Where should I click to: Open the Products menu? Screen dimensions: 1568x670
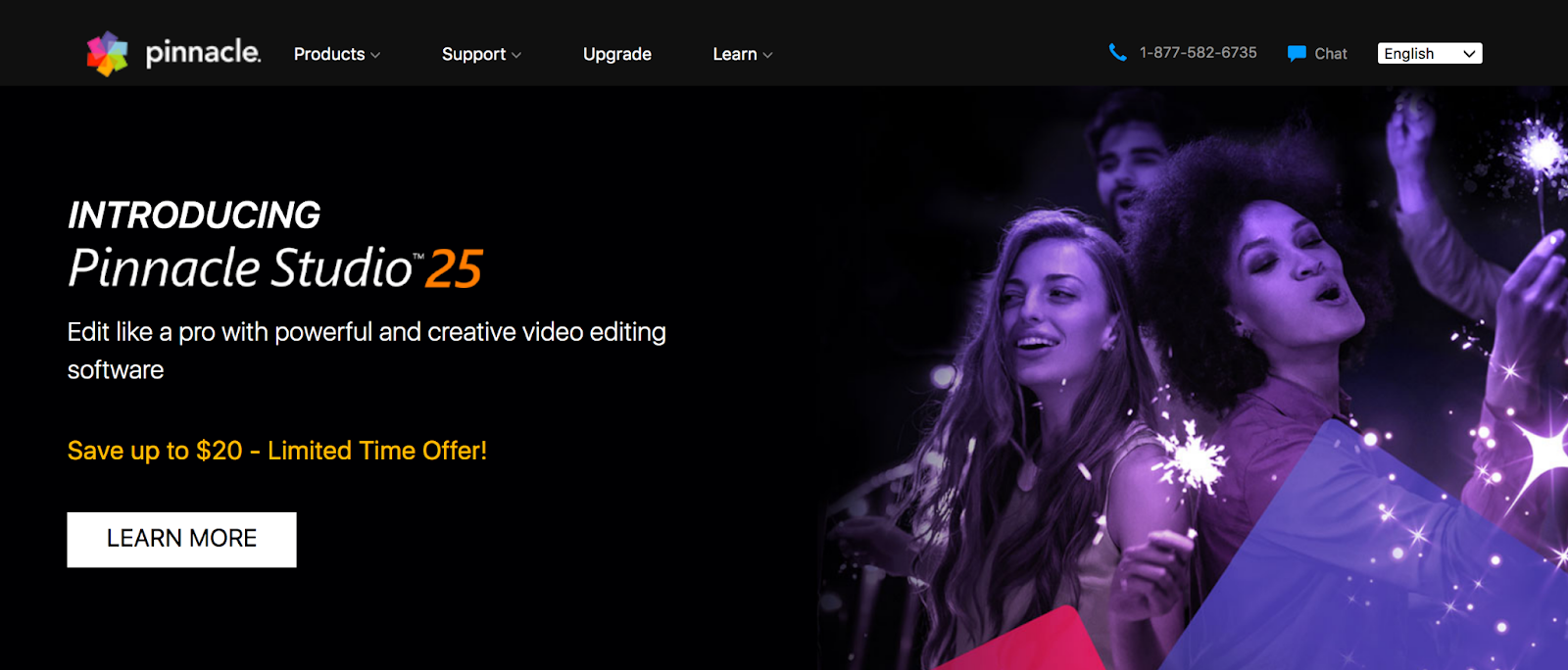tap(337, 54)
